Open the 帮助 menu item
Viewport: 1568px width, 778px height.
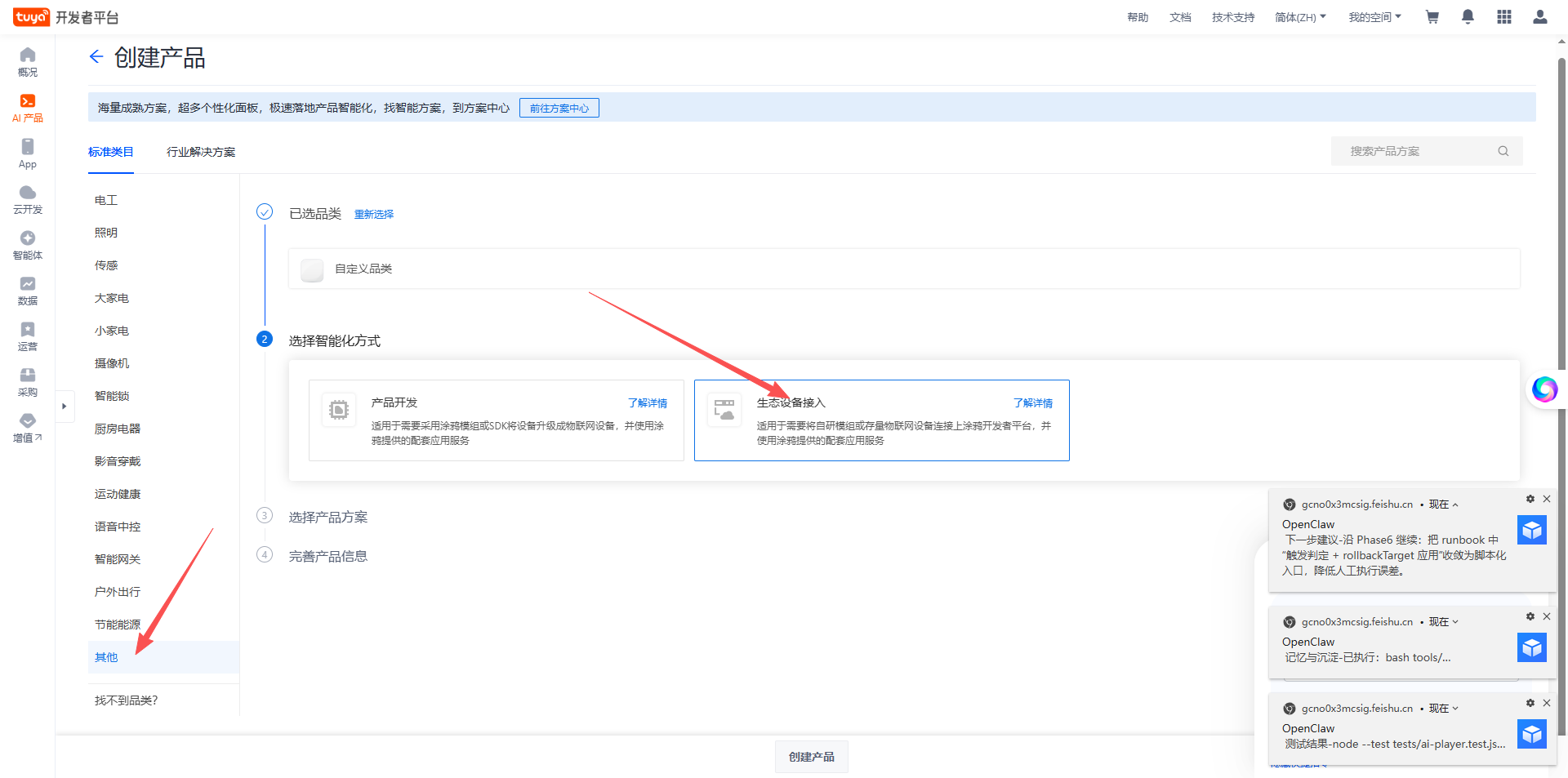coord(1138,17)
